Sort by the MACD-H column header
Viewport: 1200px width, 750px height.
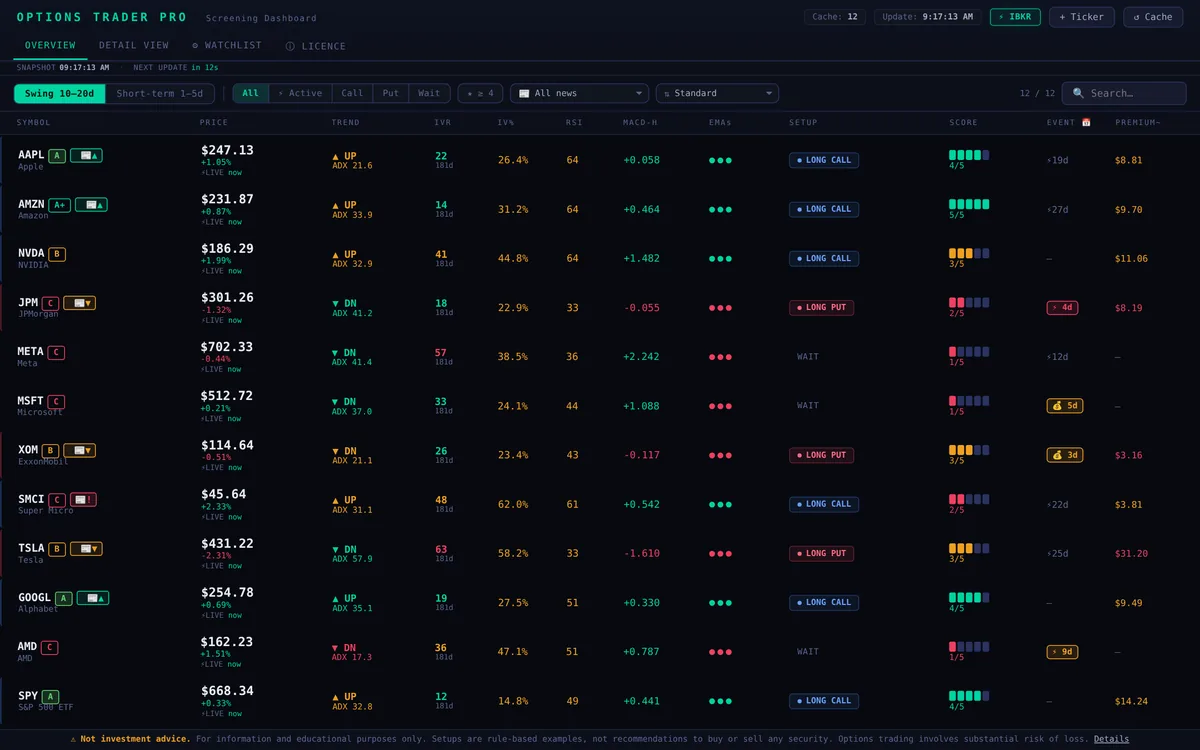(641, 122)
